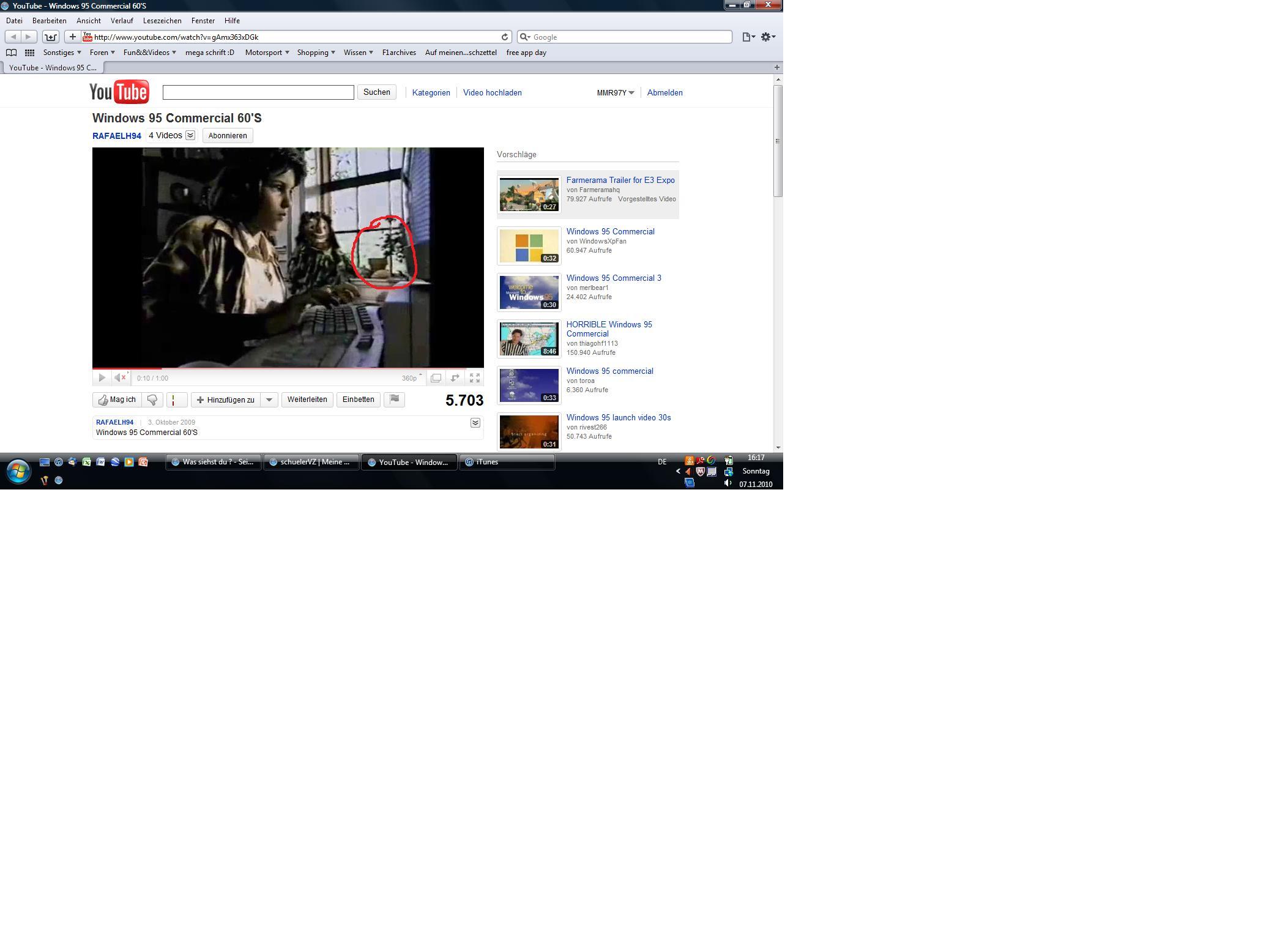Viewport: 1269px width, 952px height.
Task: Open the Video hochladen link
Action: (492, 92)
